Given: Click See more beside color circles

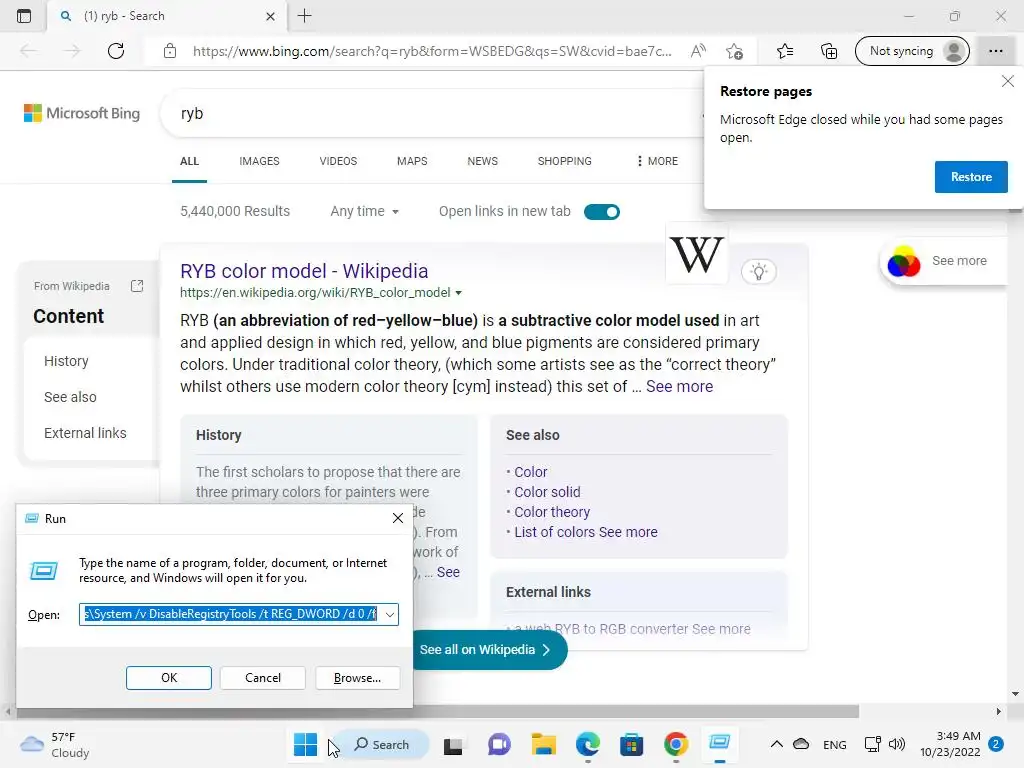Looking at the screenshot, I should (959, 261).
